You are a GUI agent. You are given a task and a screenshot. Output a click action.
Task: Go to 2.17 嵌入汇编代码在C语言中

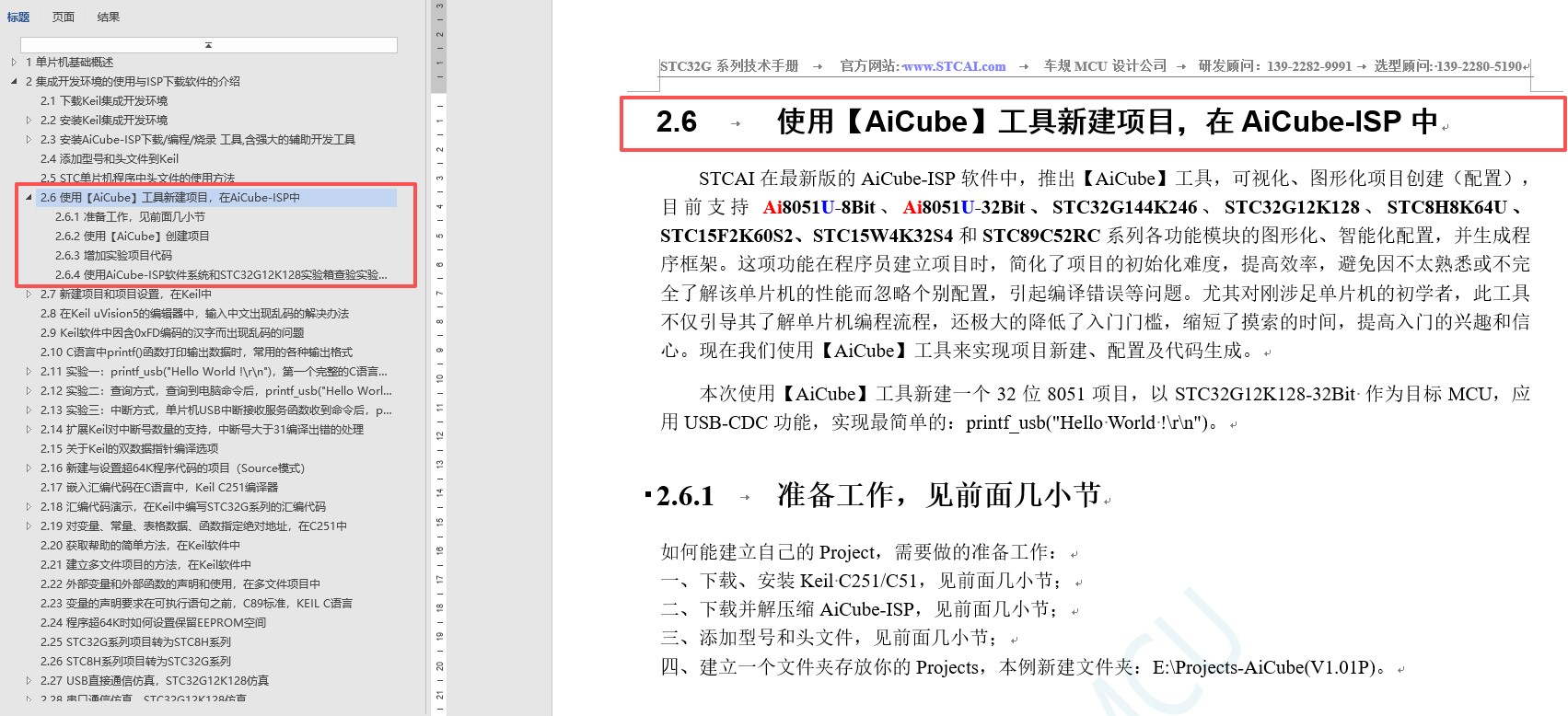click(x=159, y=488)
